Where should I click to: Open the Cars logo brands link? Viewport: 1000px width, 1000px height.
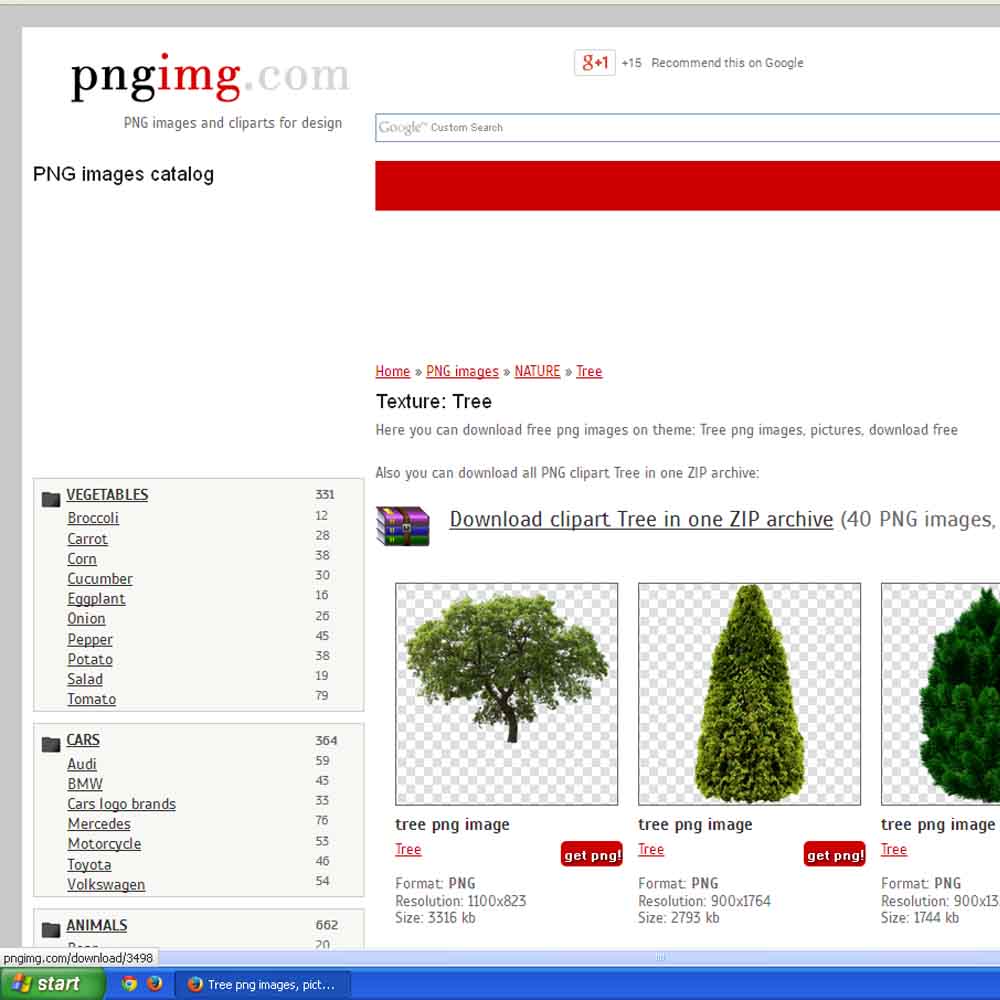pyautogui.click(x=122, y=804)
